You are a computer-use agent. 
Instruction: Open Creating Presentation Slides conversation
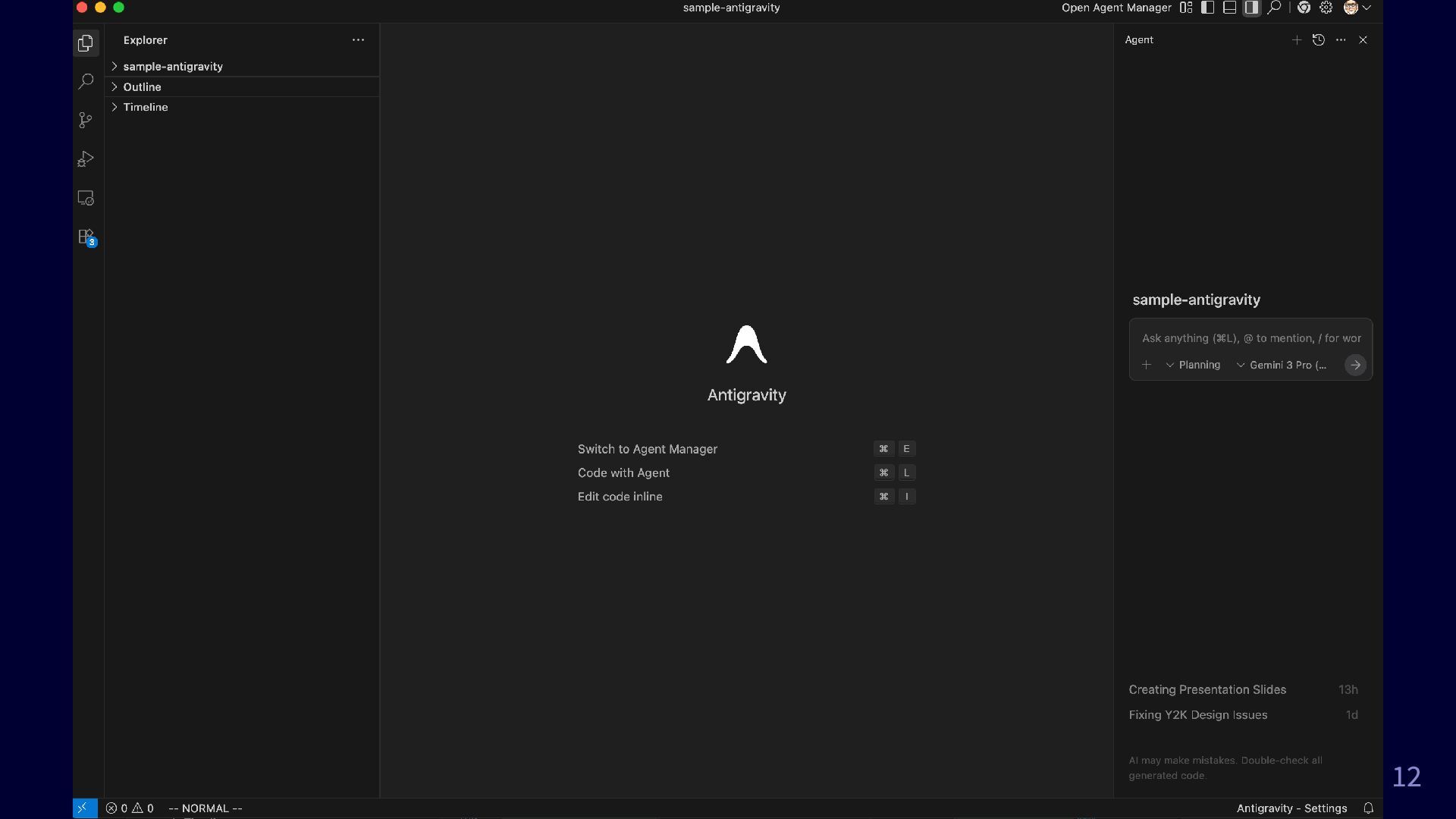click(1207, 690)
